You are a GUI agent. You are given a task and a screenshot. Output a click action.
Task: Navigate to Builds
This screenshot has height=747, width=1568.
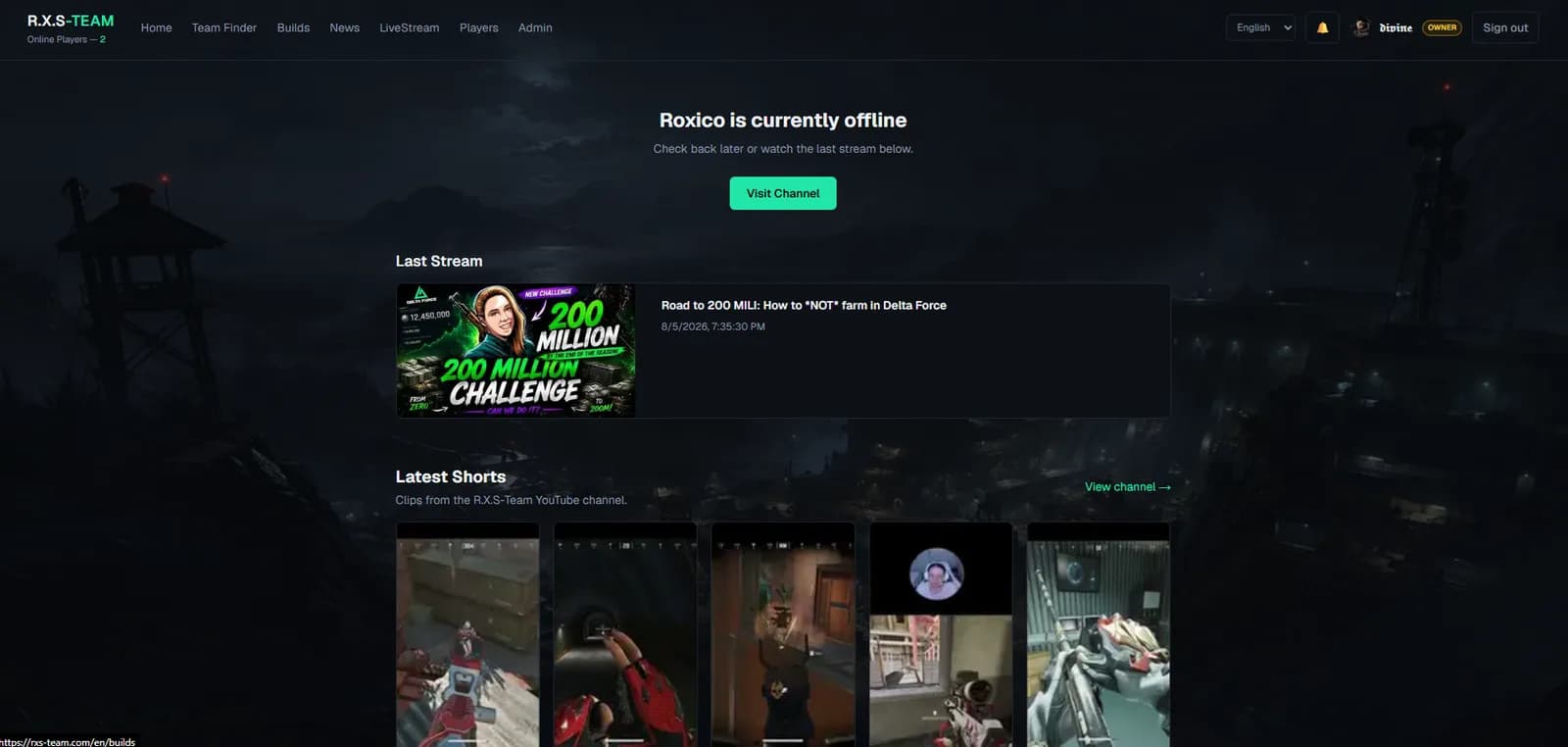point(293,27)
